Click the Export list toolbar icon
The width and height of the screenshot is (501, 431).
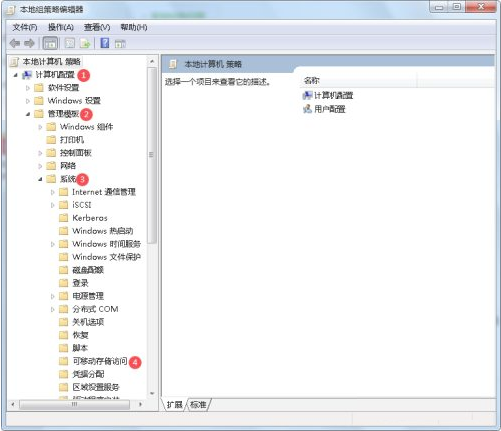pyautogui.click(x=85, y=43)
